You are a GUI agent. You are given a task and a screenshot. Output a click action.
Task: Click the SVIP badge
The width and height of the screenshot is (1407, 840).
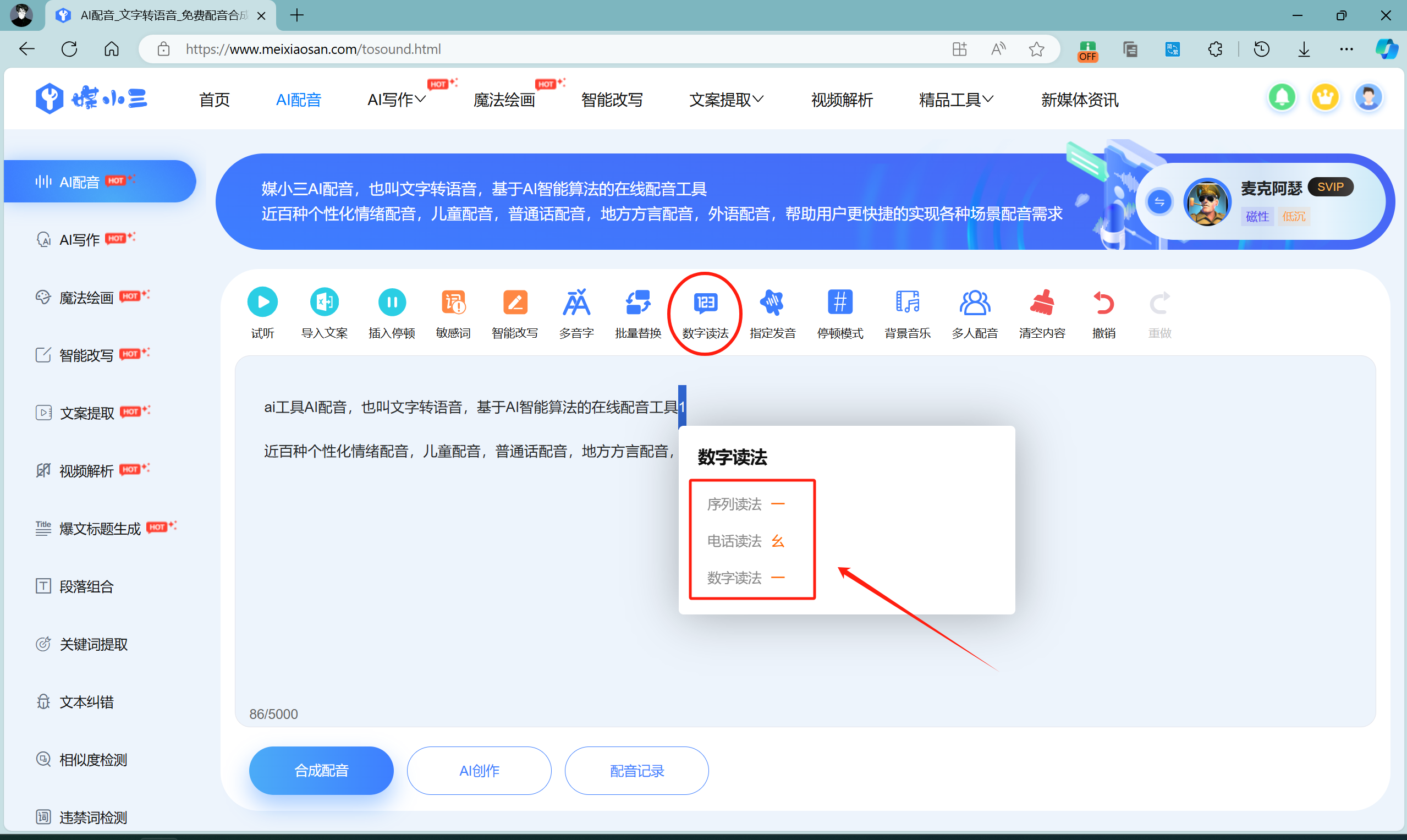[1330, 187]
